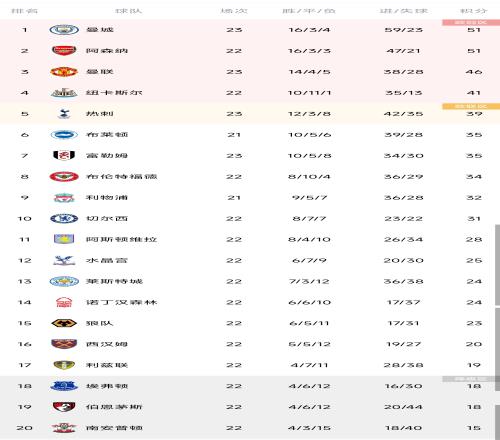
Task: Click the Manchester City club crest
Action: click(x=64, y=30)
